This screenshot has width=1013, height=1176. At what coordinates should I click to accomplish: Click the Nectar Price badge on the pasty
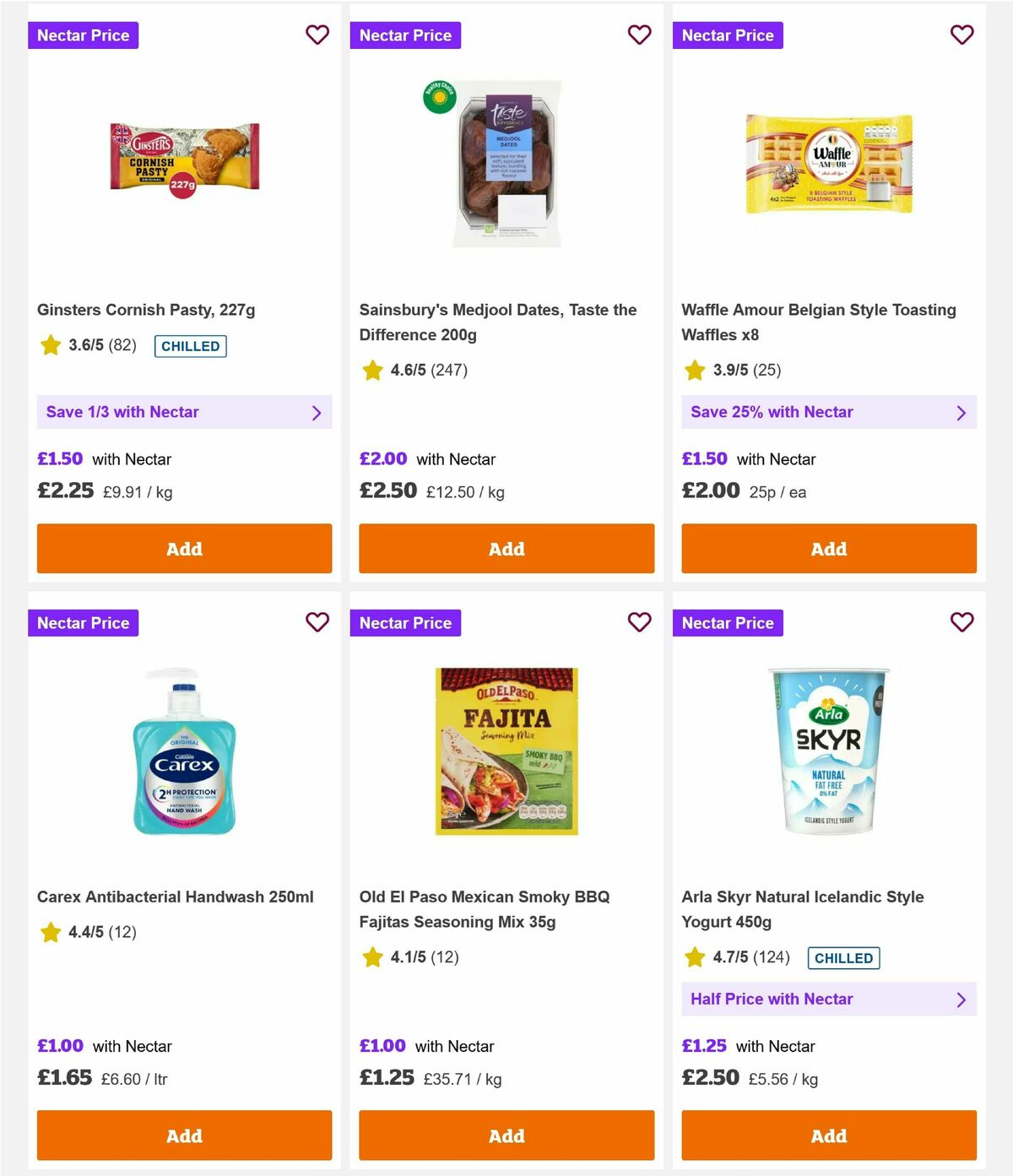(x=84, y=35)
